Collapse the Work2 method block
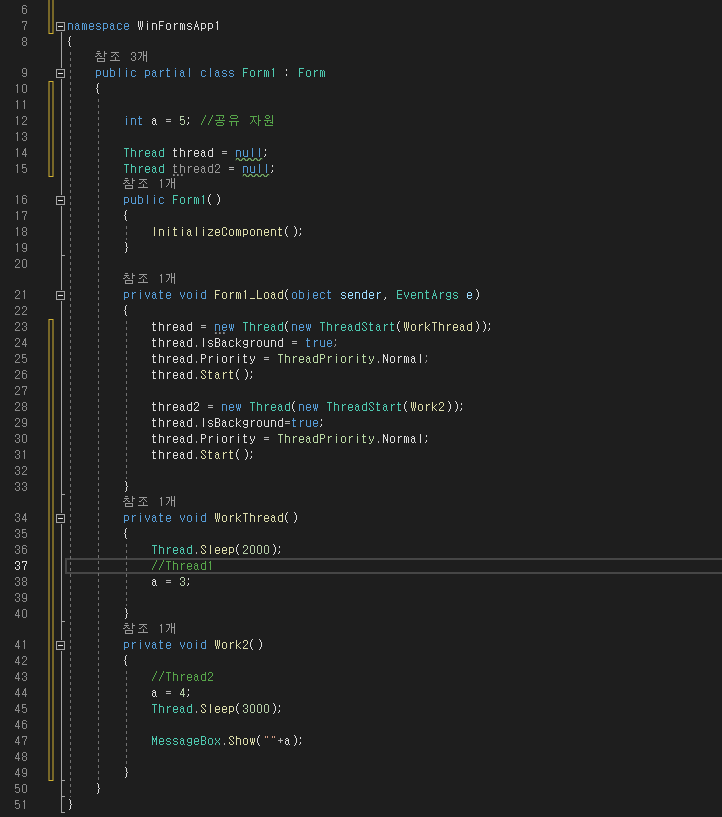Image resolution: width=722 pixels, height=817 pixels. pos(60,646)
